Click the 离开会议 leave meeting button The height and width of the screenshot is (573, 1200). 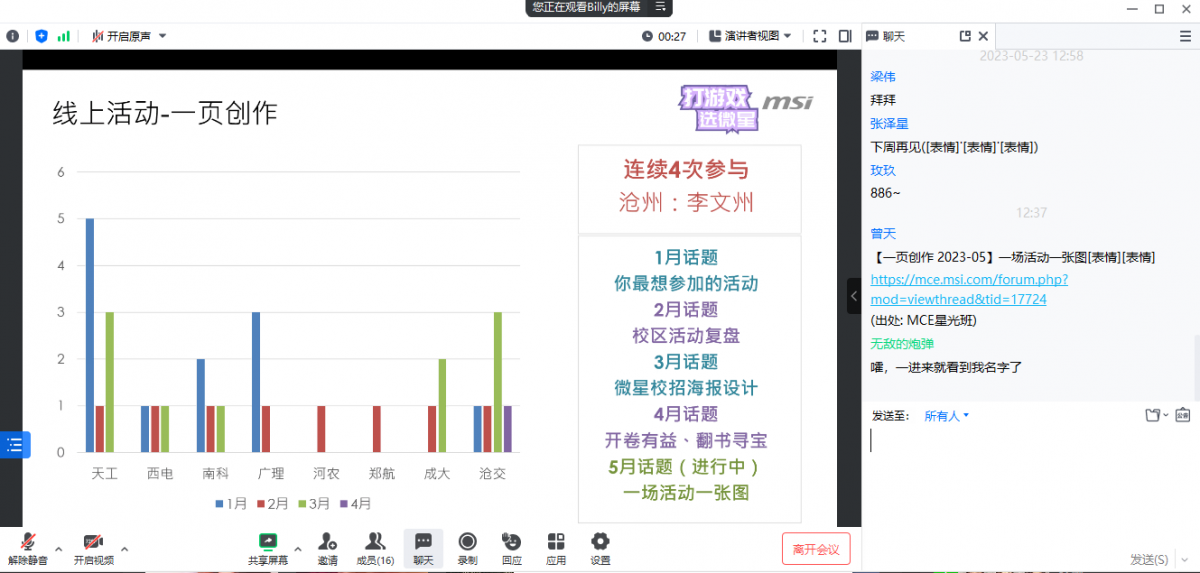coord(815,548)
